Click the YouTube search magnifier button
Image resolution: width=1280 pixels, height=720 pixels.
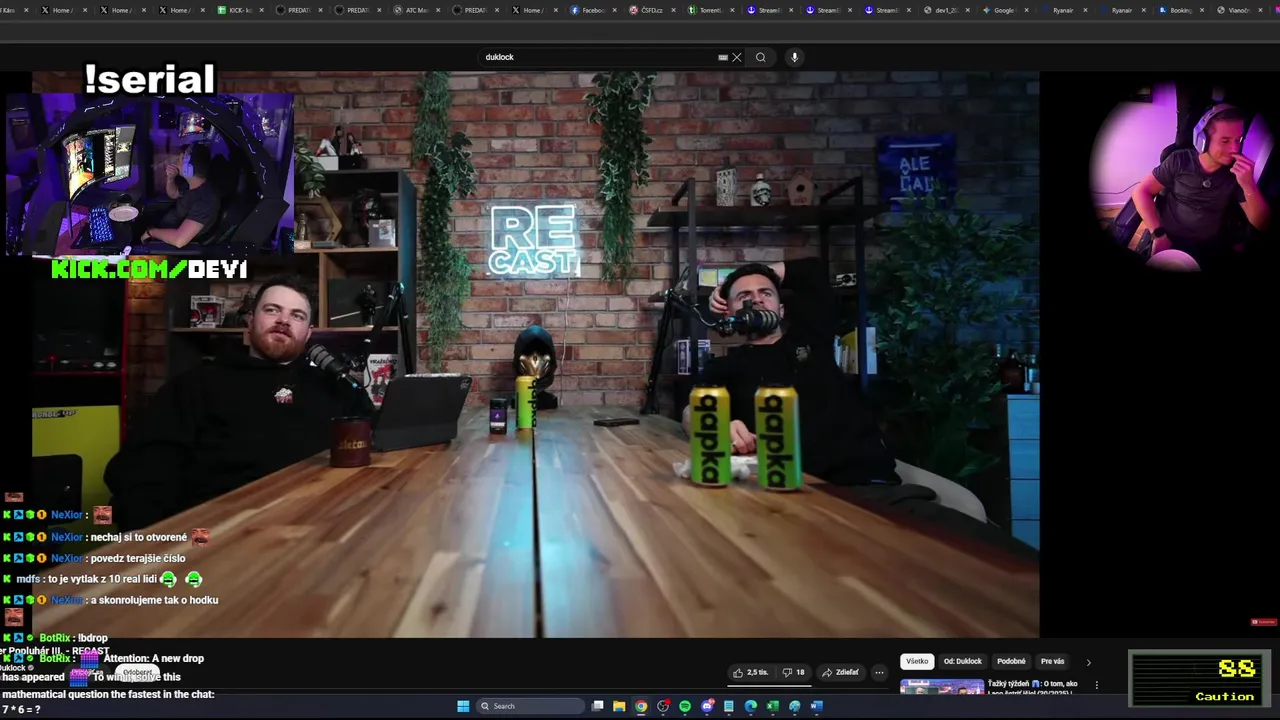coord(761,57)
